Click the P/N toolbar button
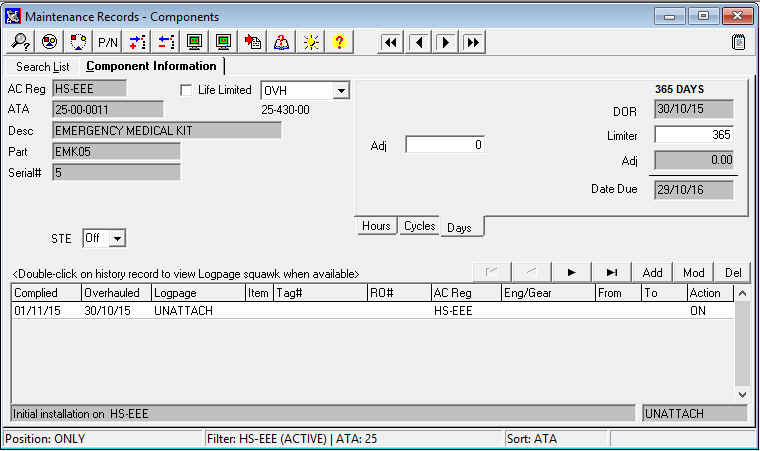 pos(107,42)
